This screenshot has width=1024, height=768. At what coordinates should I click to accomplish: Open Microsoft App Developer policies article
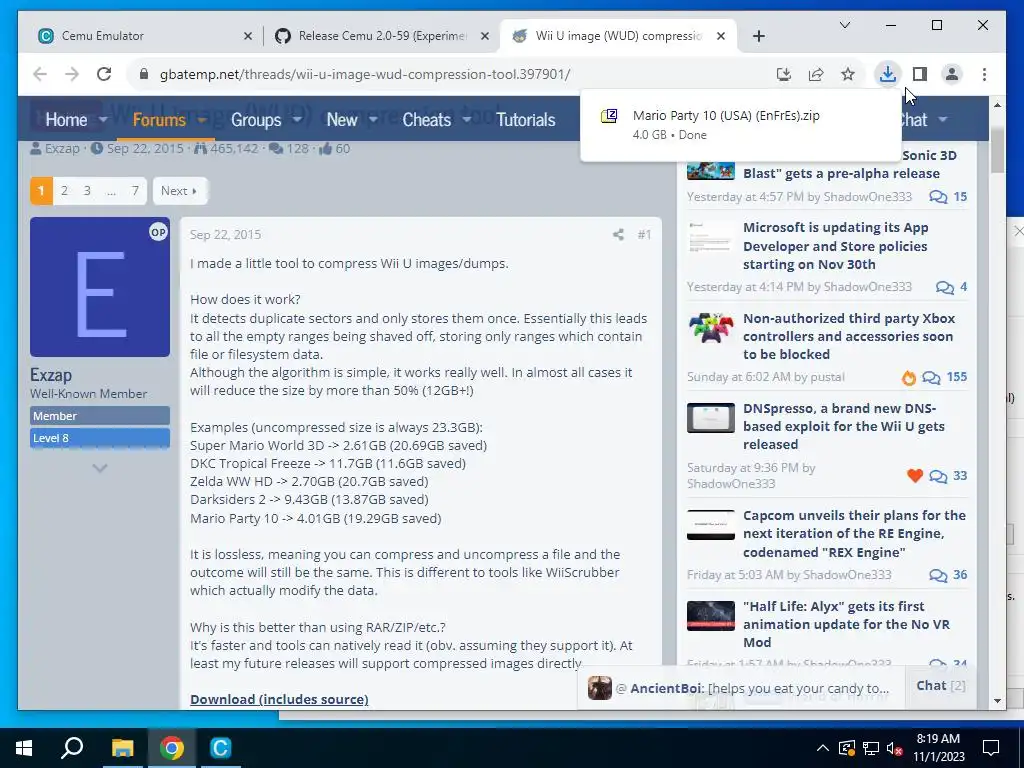coord(835,246)
